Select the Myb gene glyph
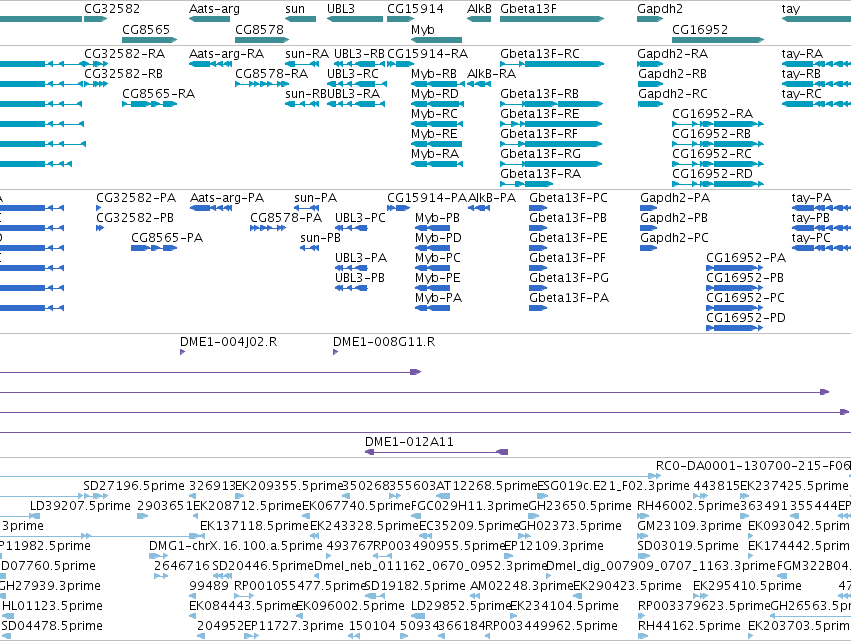Image resolution: width=851 pixels, height=641 pixels. coord(436,40)
